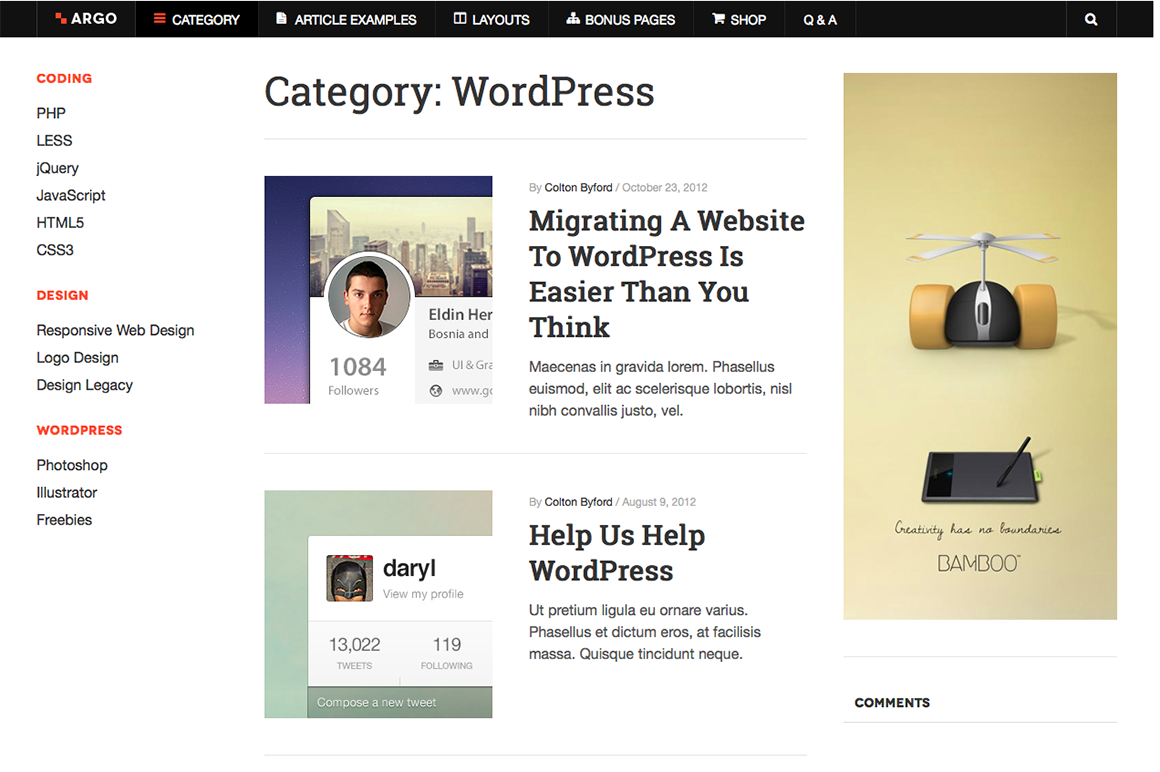Click the CODING sidebar heading
Image resolution: width=1160 pixels, height=772 pixels.
(x=64, y=78)
